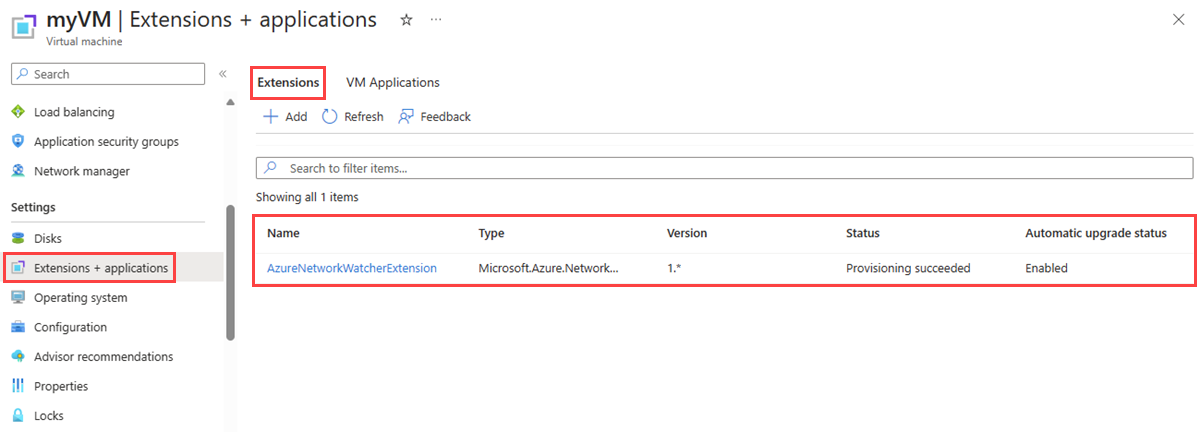Select the Extensions tab
The image size is (1200, 432).
coord(288,83)
